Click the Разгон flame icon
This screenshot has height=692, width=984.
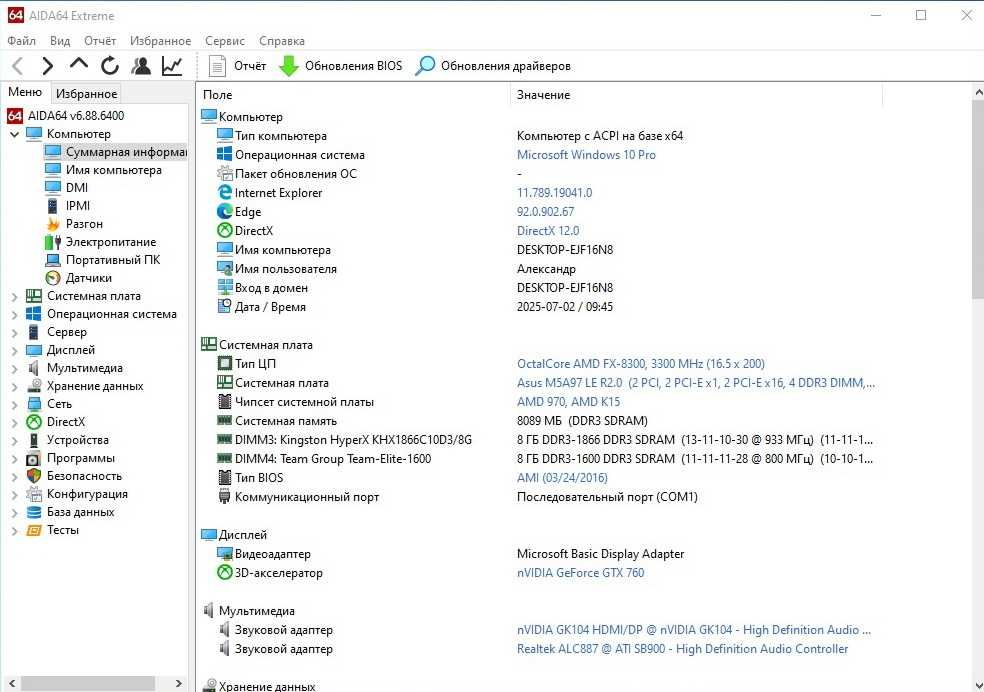[x=53, y=223]
